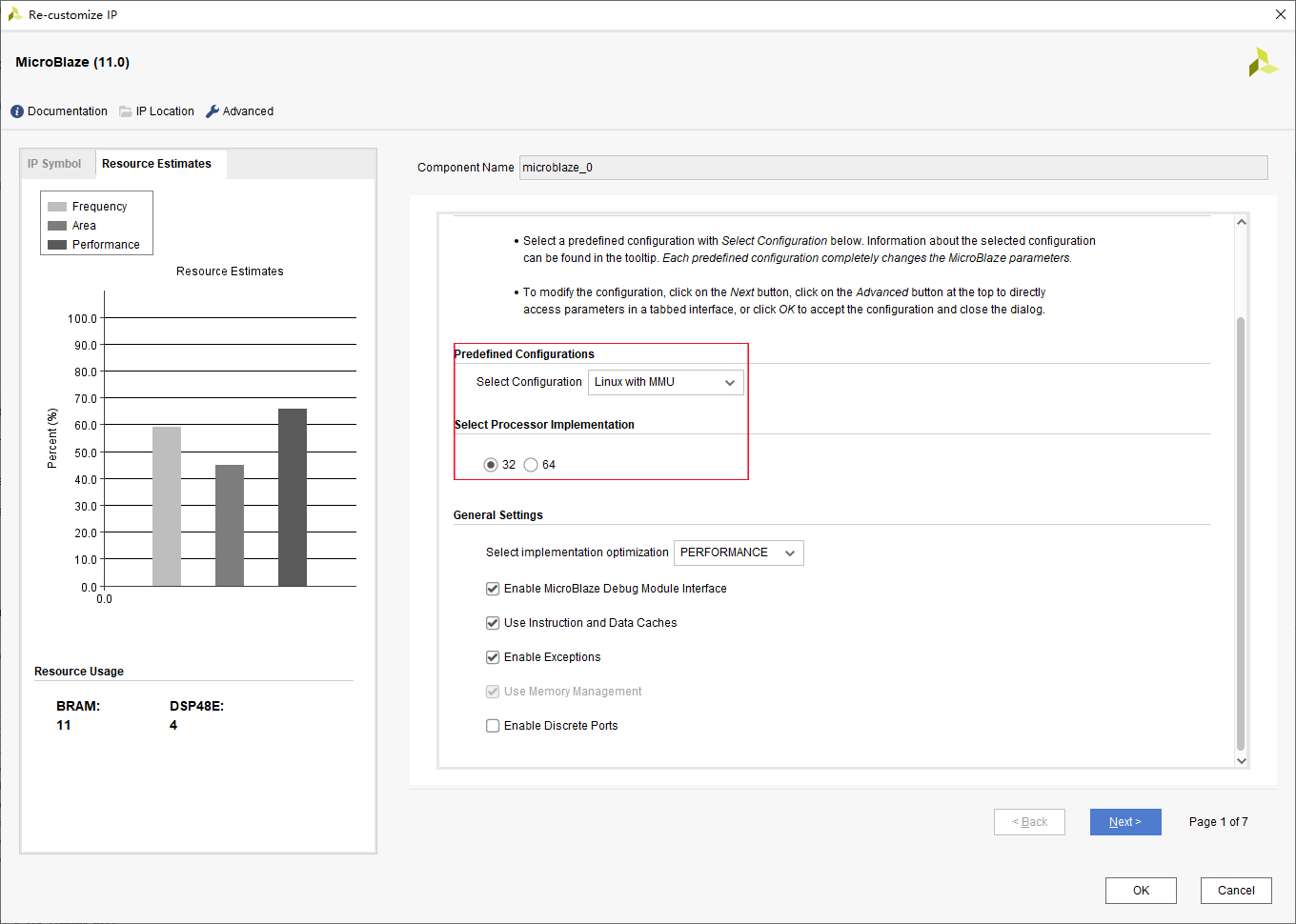
Task: Click the Component Name field
Action: (x=893, y=168)
